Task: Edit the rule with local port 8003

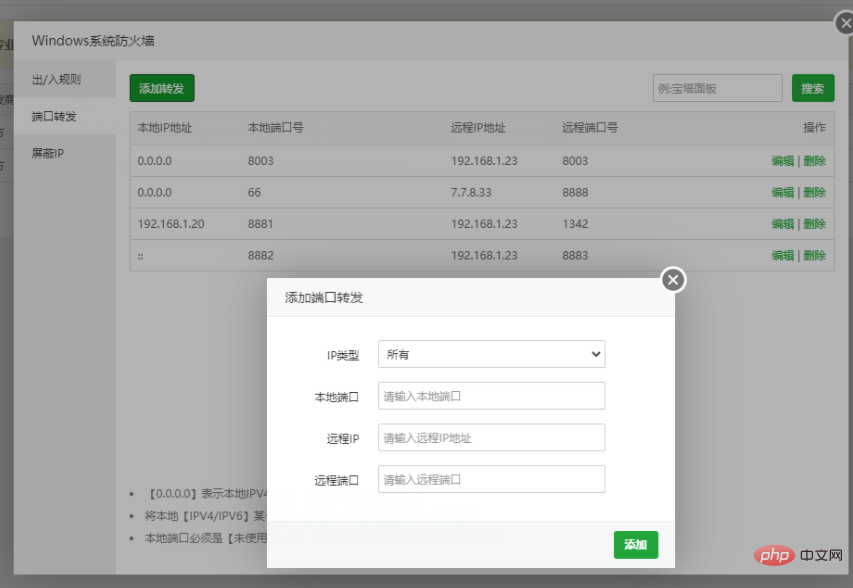Action: [x=783, y=161]
